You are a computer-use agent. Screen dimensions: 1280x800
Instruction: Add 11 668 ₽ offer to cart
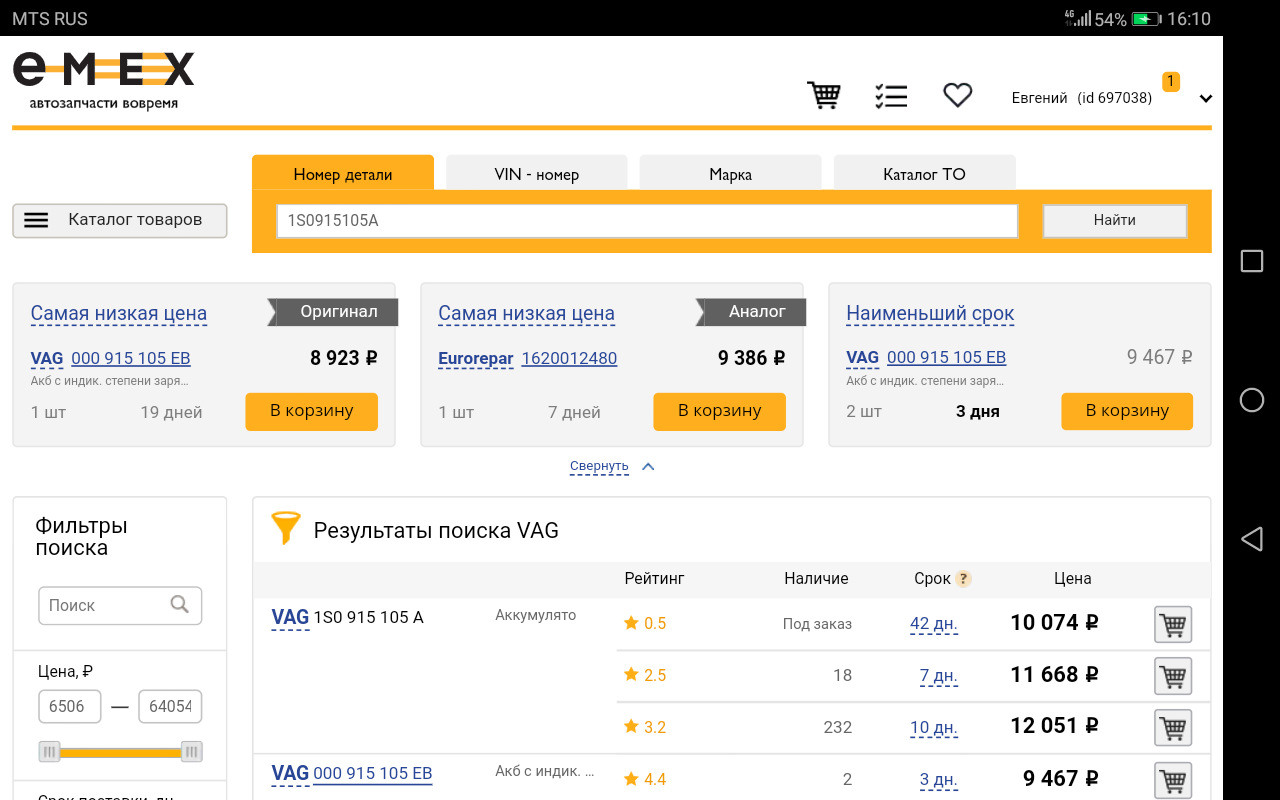pos(1172,677)
